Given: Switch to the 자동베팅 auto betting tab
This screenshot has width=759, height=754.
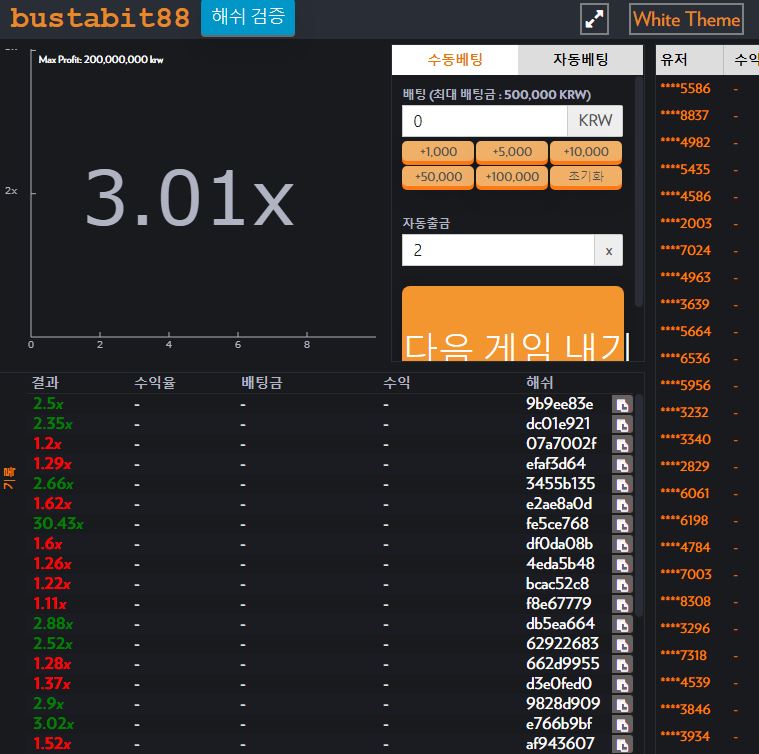Looking at the screenshot, I should 580,60.
